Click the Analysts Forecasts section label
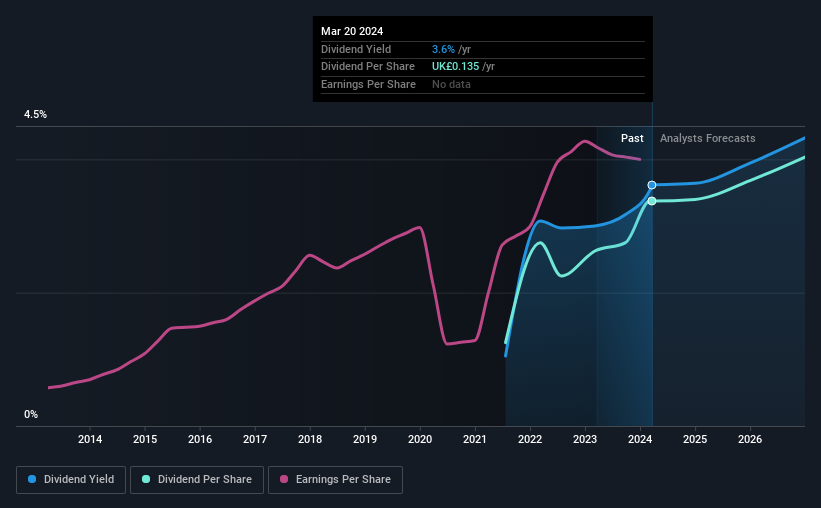 coord(707,138)
